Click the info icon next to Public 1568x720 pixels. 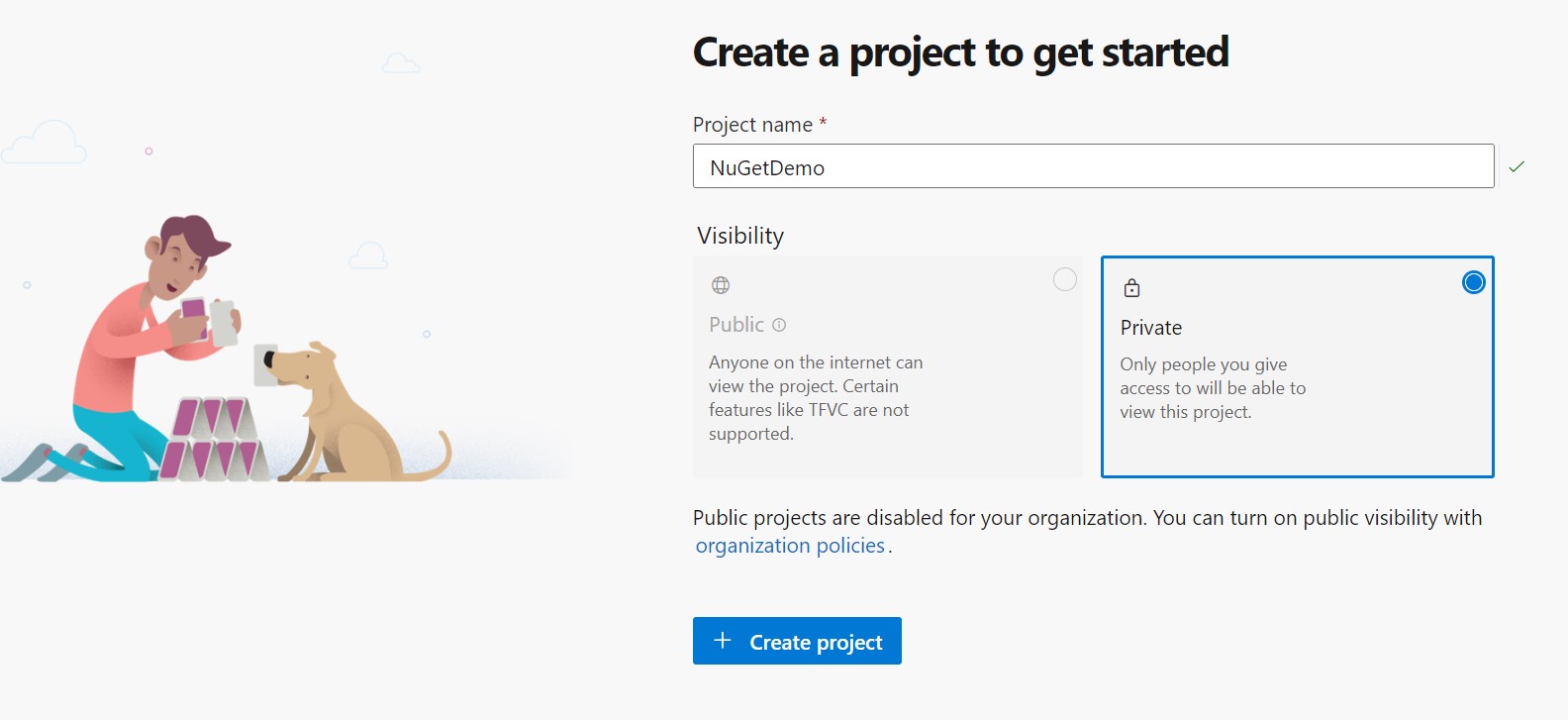[x=781, y=324]
